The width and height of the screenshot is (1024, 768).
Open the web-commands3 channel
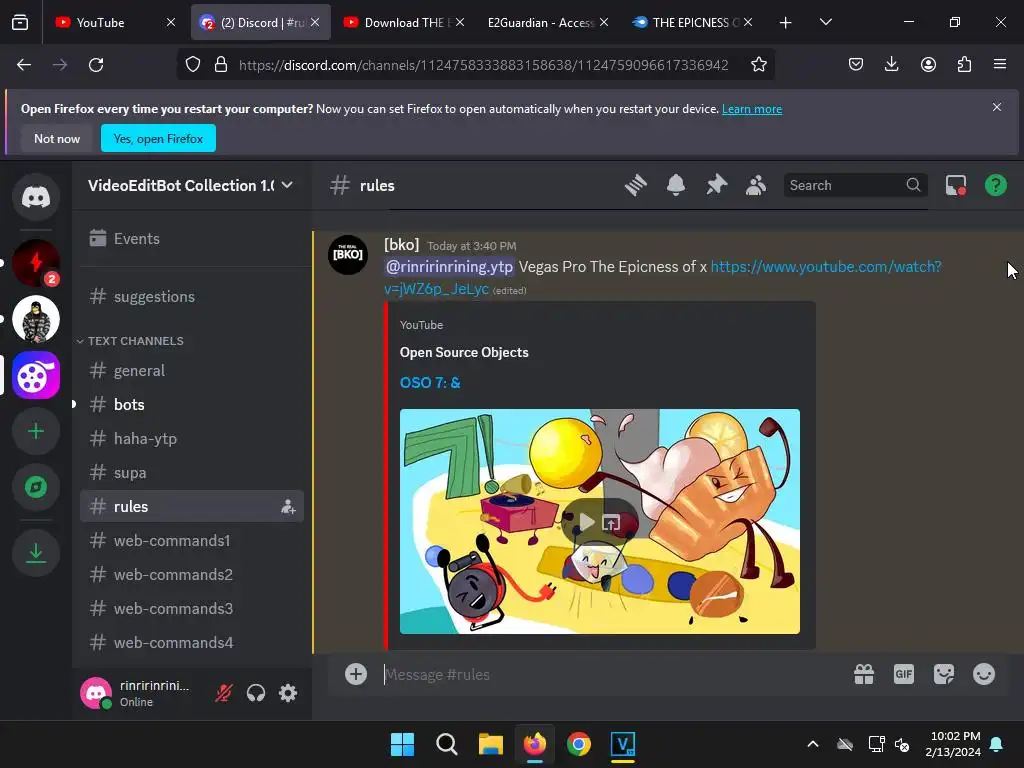(x=192, y=609)
